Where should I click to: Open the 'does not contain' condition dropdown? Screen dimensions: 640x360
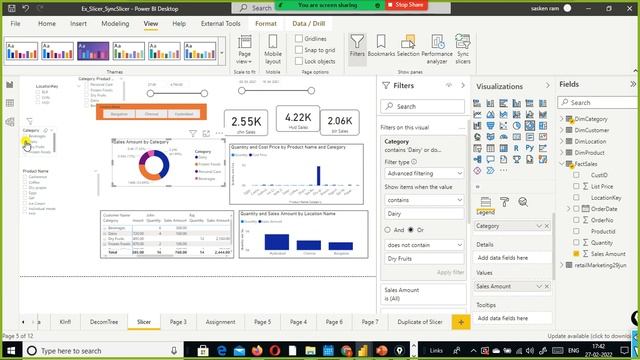pos(424,245)
